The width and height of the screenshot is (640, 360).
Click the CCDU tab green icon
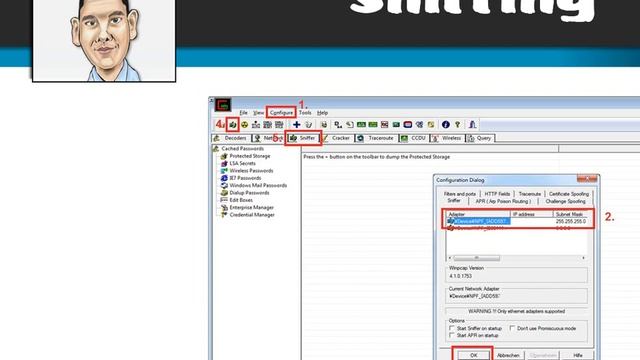click(404, 138)
